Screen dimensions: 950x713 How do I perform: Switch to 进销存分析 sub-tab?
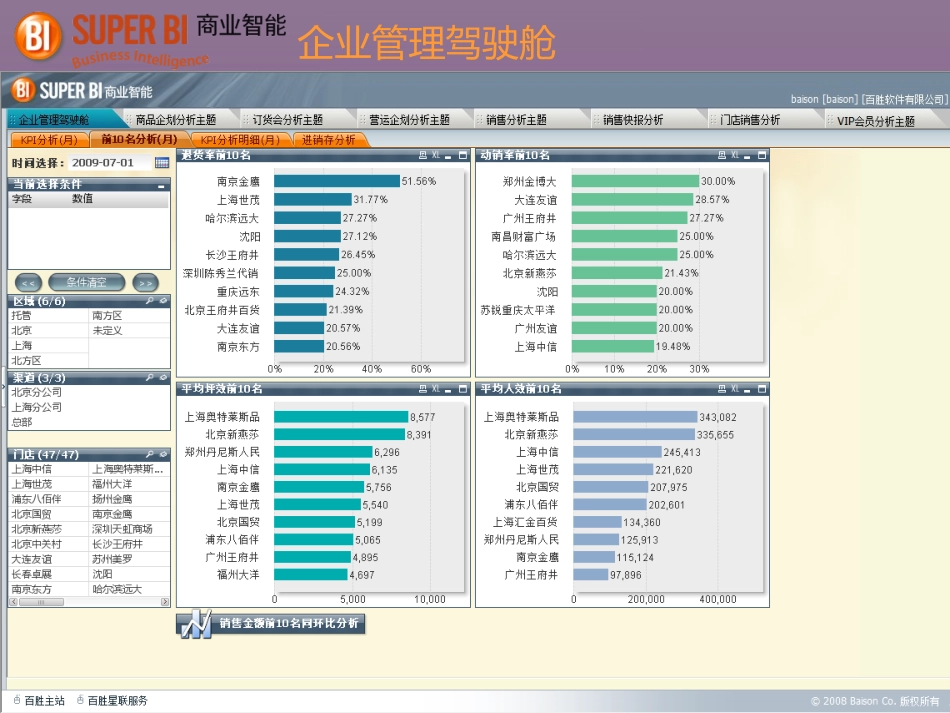coord(329,140)
